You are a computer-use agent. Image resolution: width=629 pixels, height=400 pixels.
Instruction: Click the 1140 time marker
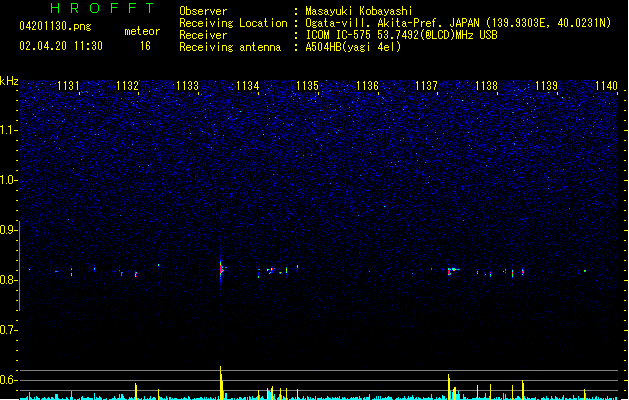pos(606,86)
